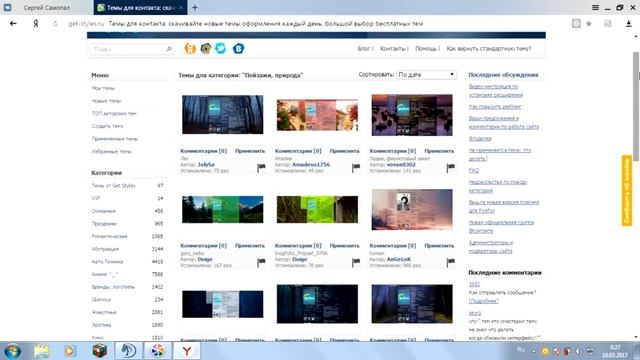This screenshot has width=640, height=360.
Task: Open 'Мои темы' in the side menu
Action: (103, 88)
